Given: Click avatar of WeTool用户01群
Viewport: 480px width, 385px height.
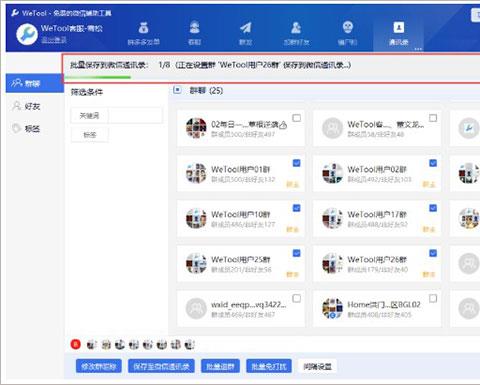Looking at the screenshot, I should click(x=196, y=173).
